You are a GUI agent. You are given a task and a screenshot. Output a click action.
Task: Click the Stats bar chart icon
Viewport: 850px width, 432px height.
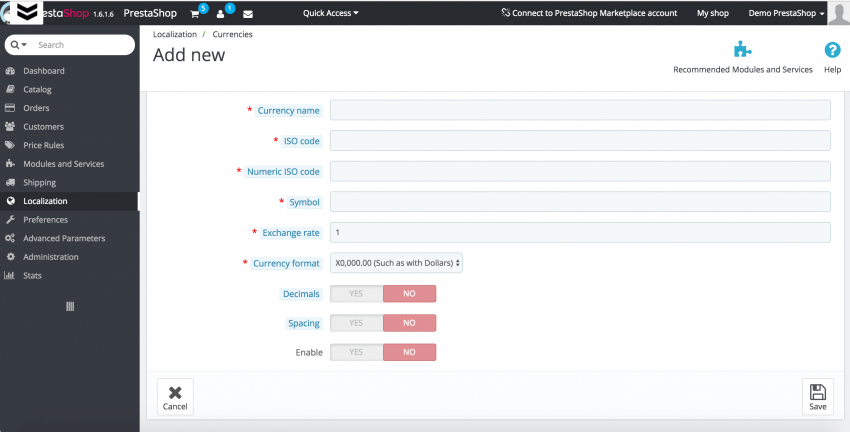(x=10, y=275)
